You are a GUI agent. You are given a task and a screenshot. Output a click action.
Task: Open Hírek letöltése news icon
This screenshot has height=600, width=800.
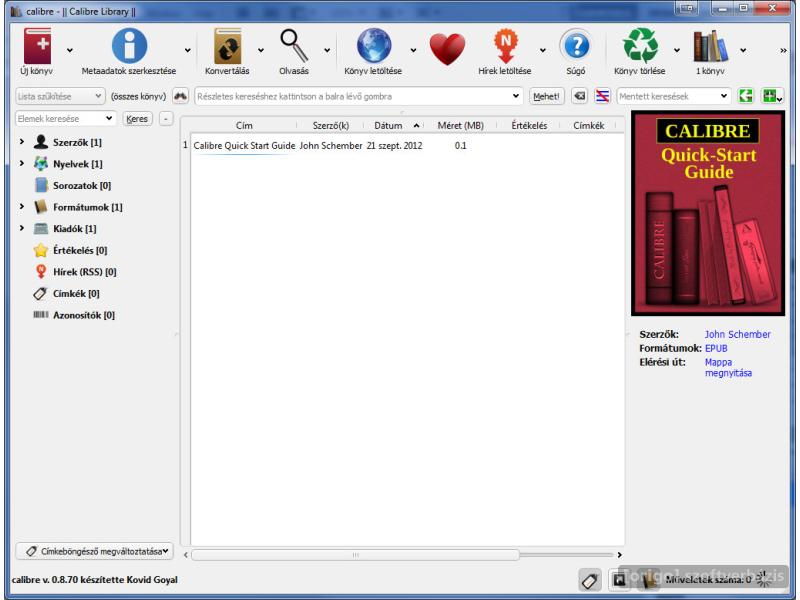click(505, 46)
